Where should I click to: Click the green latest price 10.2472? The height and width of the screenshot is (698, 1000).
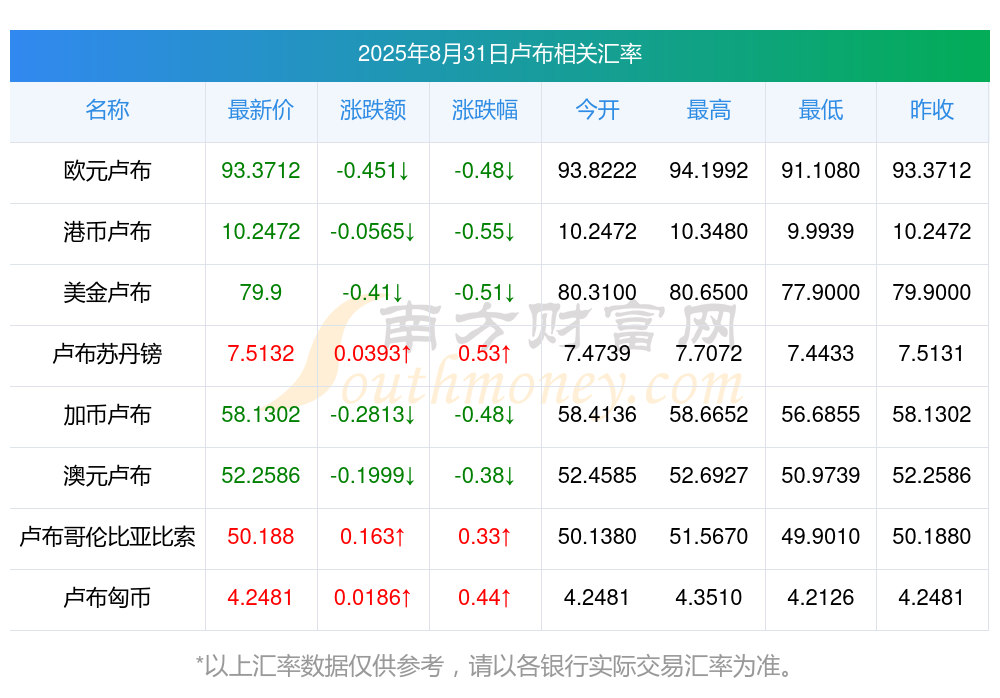point(261,232)
